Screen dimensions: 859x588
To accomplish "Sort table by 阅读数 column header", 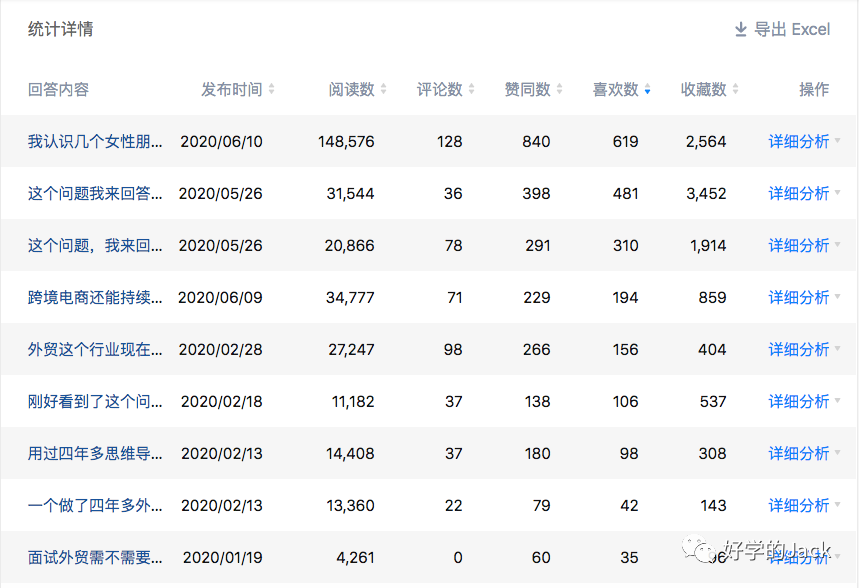I will click(352, 90).
